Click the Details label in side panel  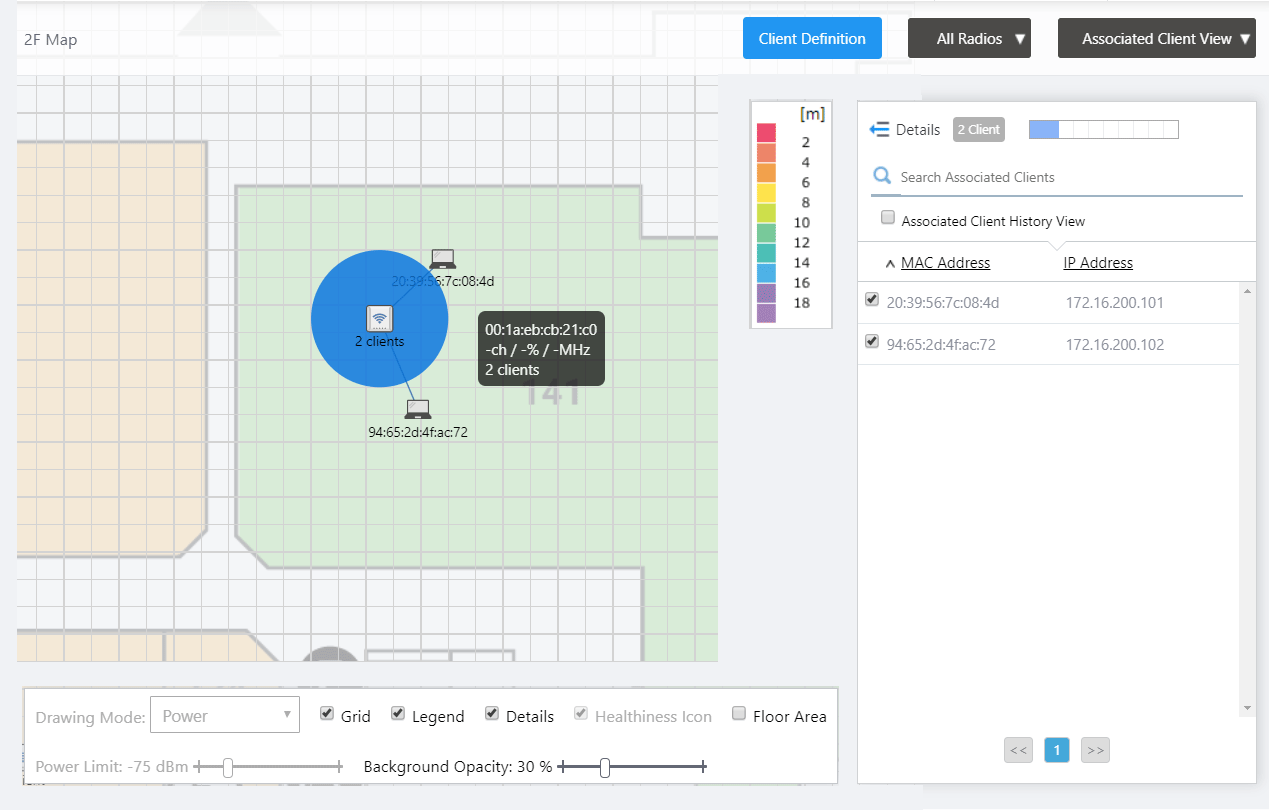[x=918, y=130]
